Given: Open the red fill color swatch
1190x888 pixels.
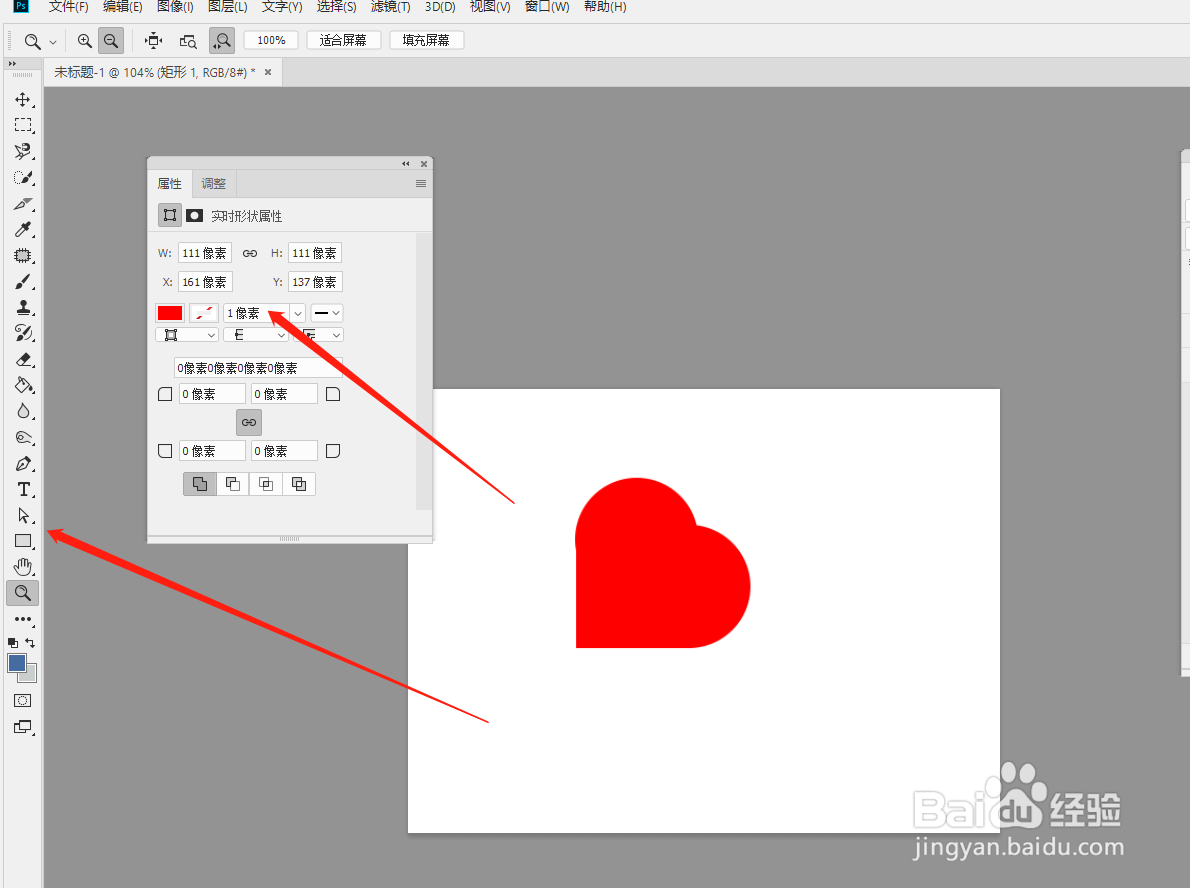Looking at the screenshot, I should click(169, 312).
